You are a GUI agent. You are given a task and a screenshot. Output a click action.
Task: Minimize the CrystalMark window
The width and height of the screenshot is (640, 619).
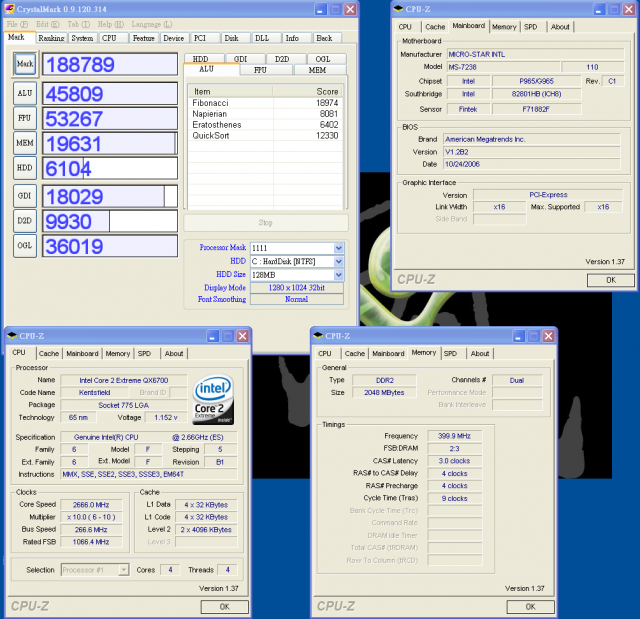320,9
